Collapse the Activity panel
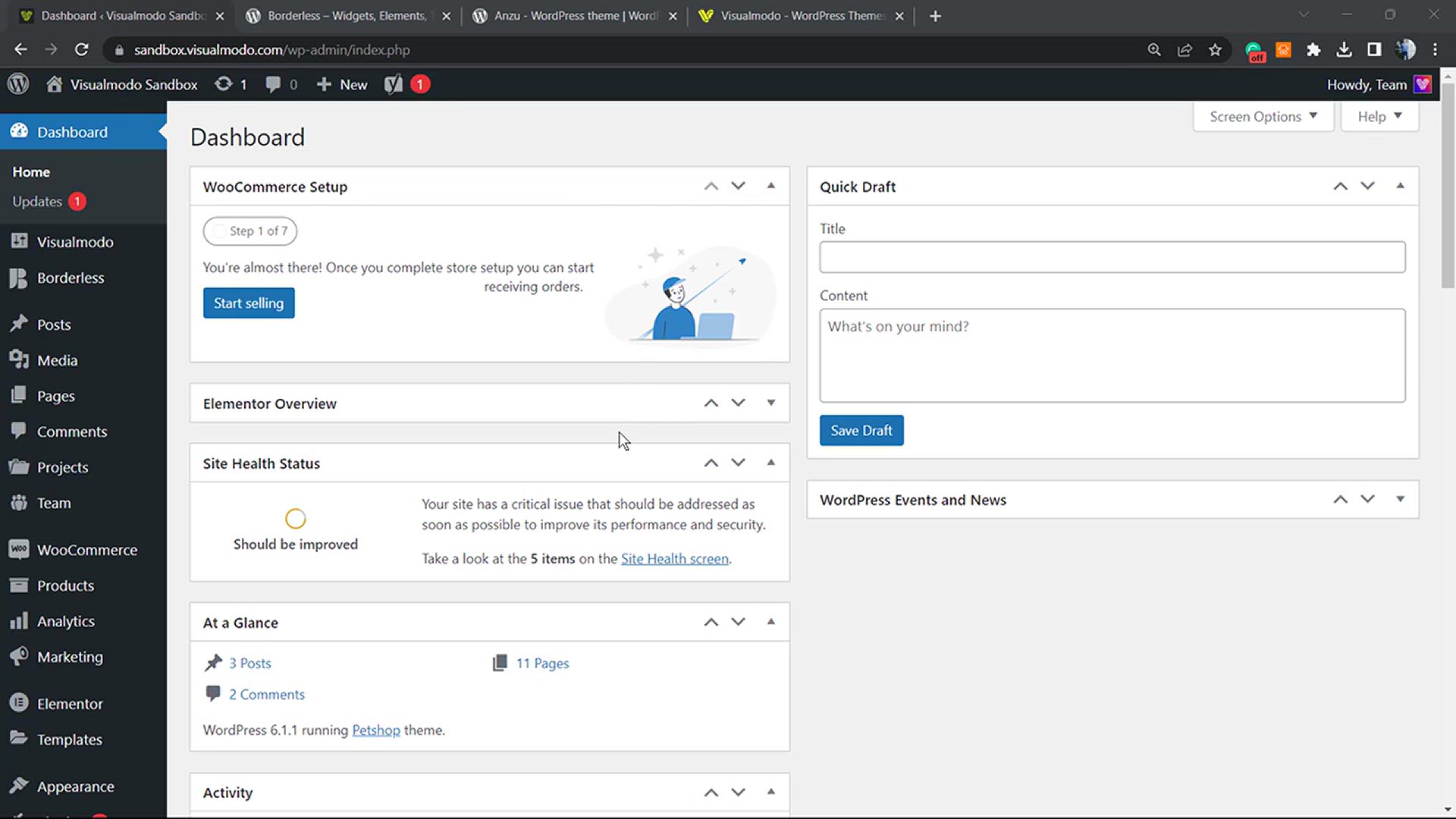This screenshot has width=1456, height=819. click(770, 792)
